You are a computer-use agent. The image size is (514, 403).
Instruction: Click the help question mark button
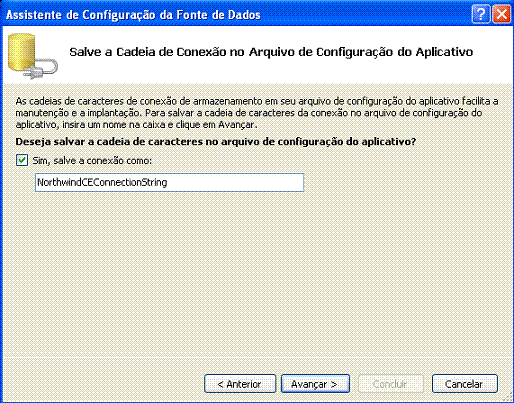pos(481,15)
